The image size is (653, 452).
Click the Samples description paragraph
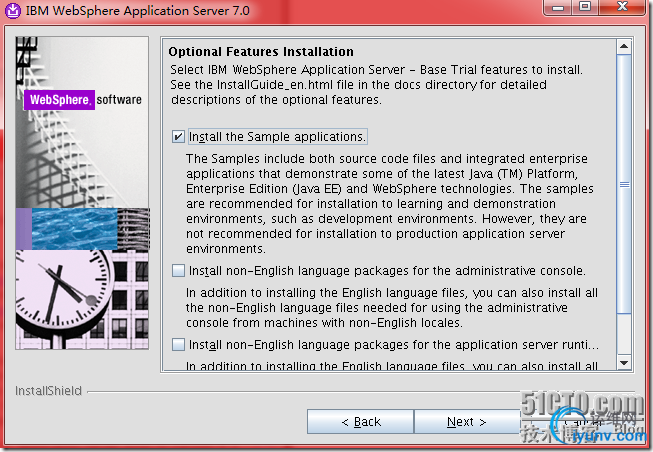[x=391, y=203]
